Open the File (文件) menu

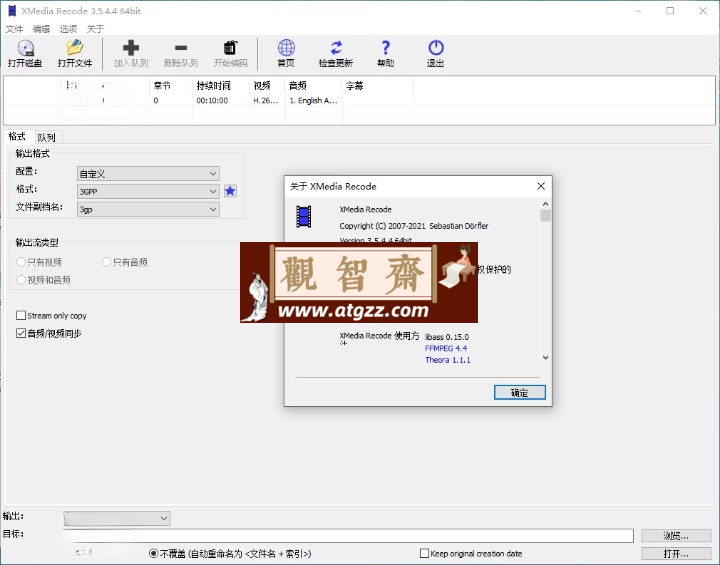(x=14, y=29)
